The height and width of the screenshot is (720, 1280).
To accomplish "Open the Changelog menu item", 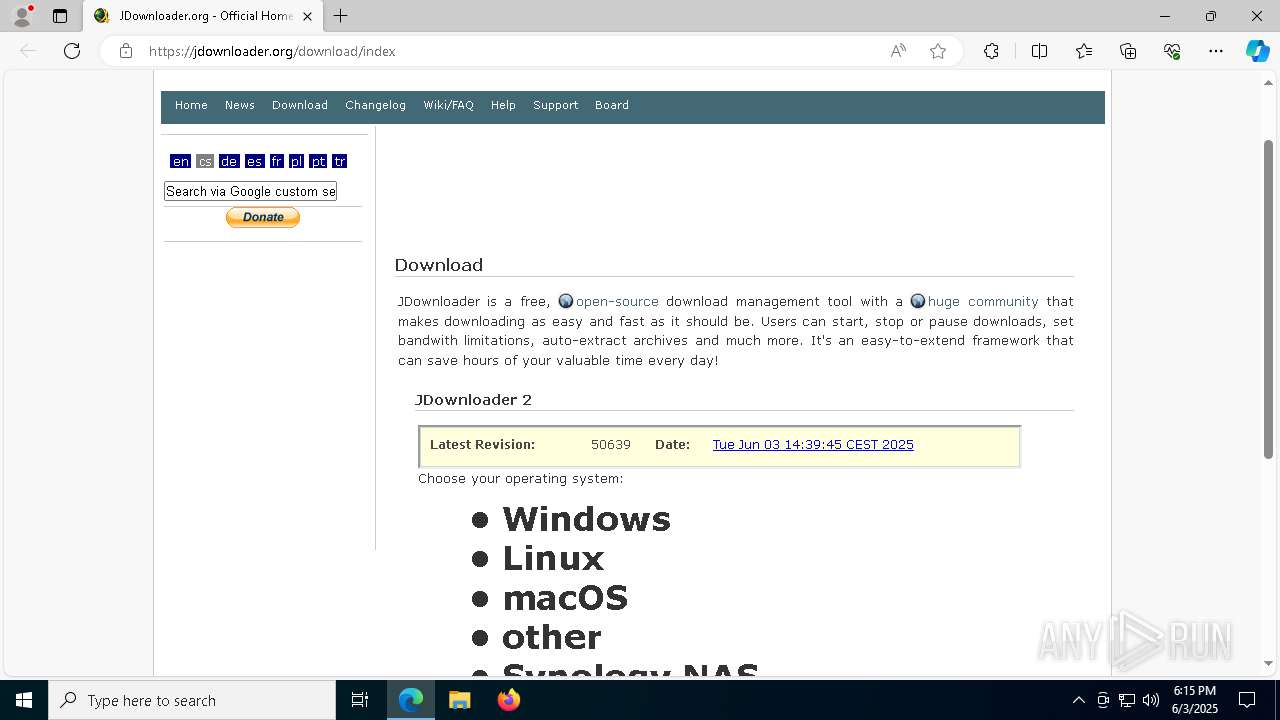I will (375, 105).
